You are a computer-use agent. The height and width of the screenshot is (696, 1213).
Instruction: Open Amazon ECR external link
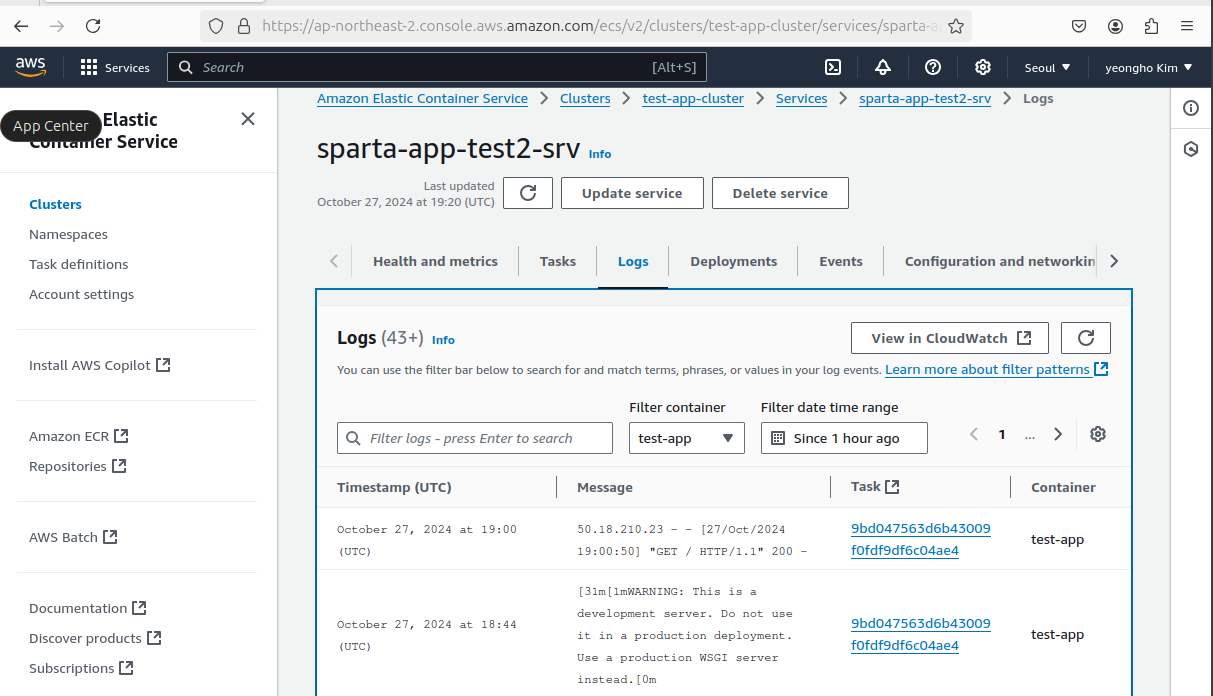click(x=78, y=436)
